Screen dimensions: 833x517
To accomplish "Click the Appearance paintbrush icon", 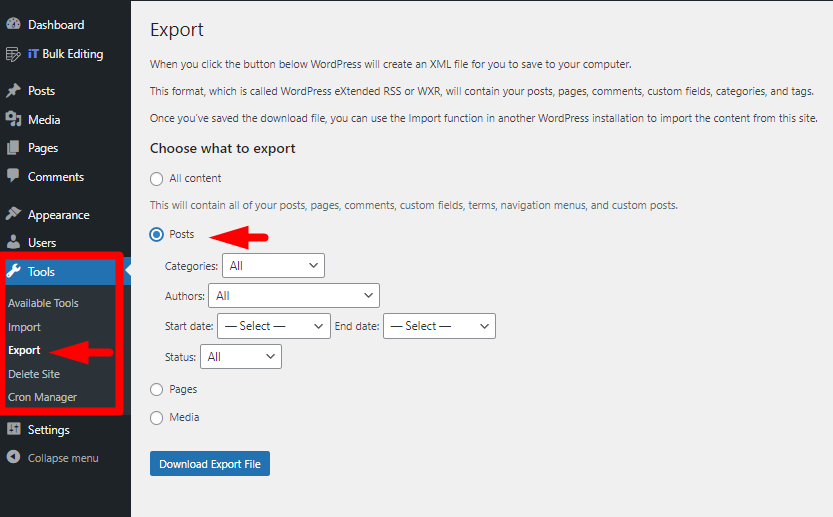I will (x=13, y=214).
